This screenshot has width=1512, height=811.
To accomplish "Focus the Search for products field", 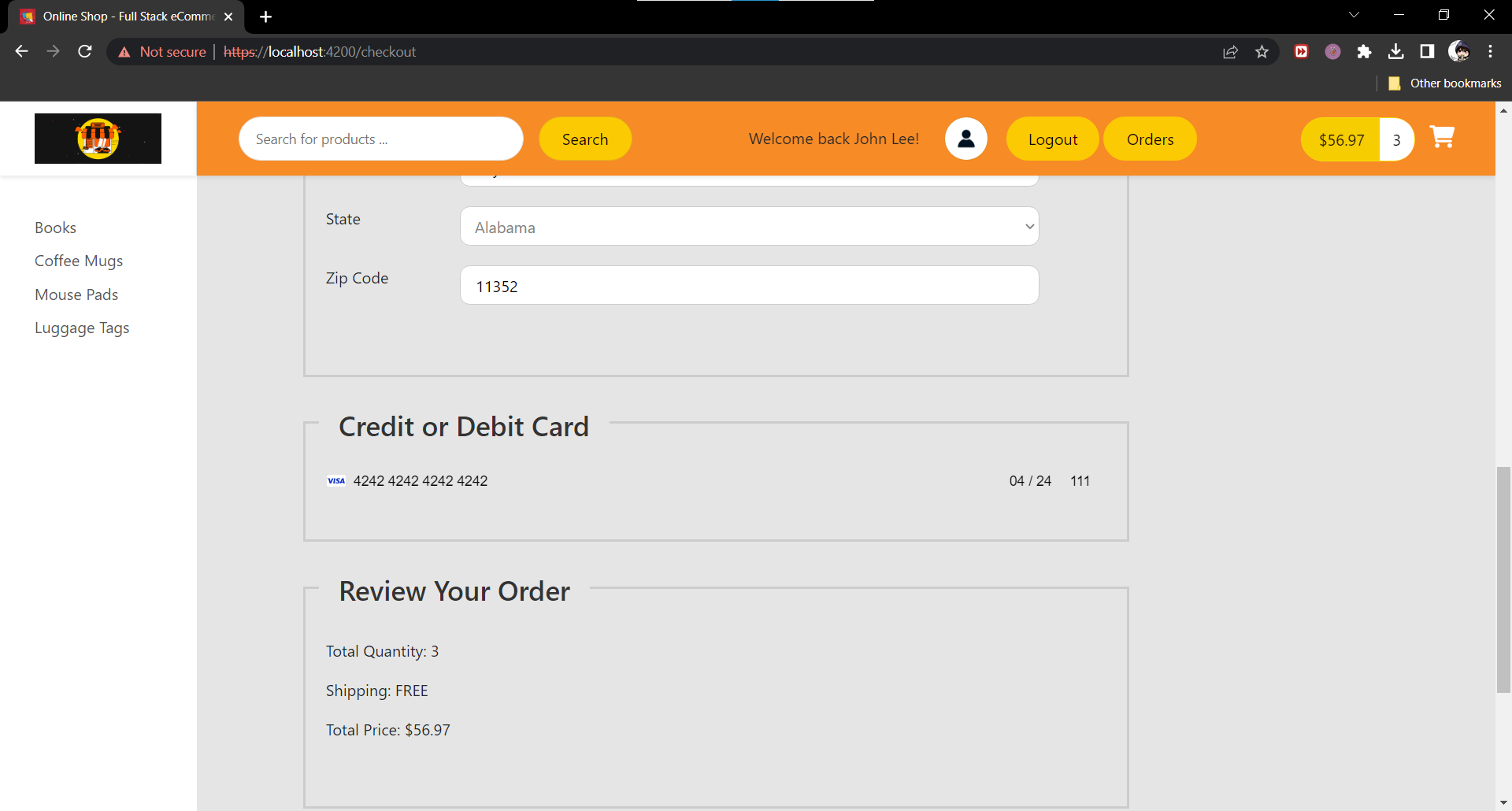I will point(381,139).
